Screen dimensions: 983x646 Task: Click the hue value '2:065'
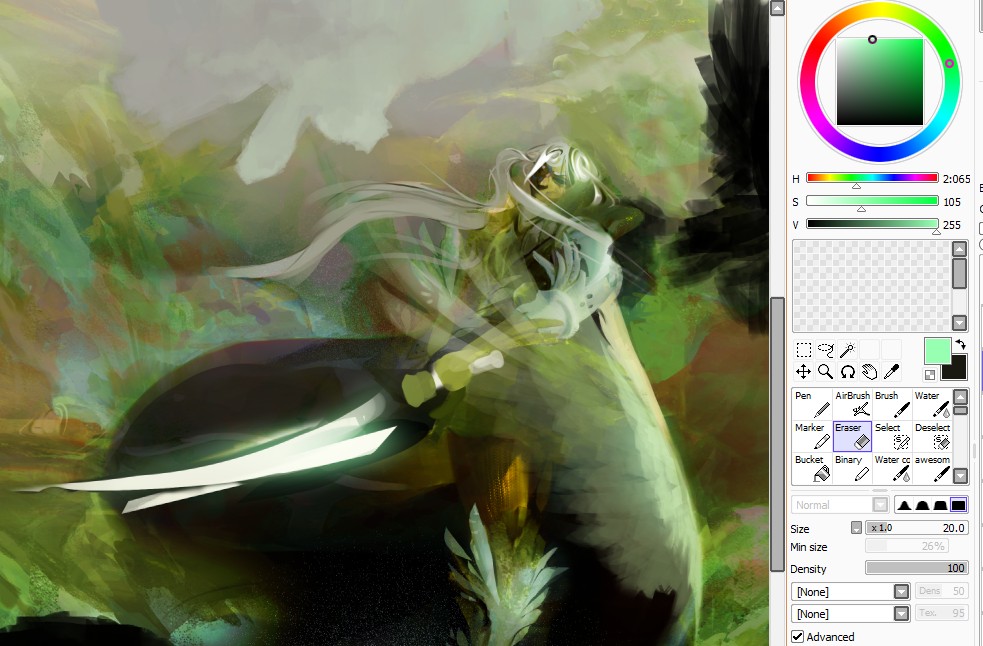956,179
